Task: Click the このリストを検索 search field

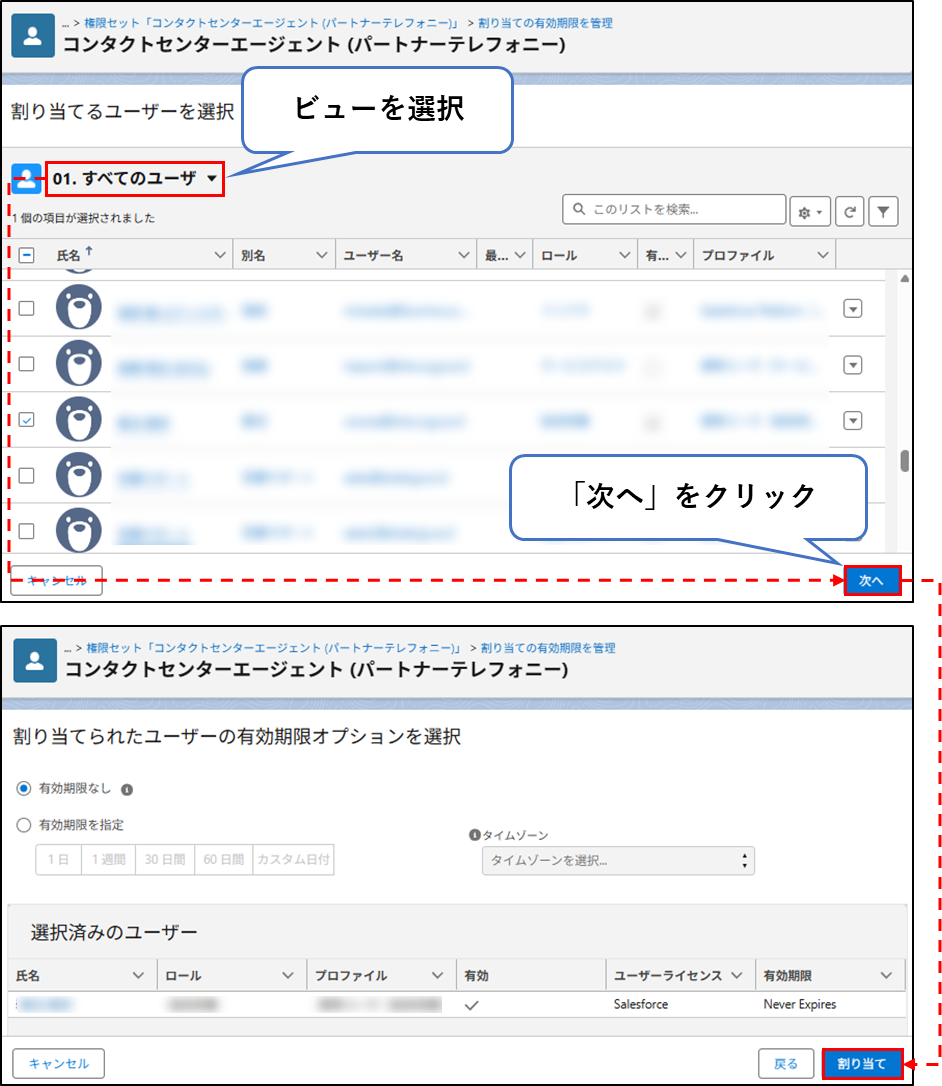Action: (674, 209)
